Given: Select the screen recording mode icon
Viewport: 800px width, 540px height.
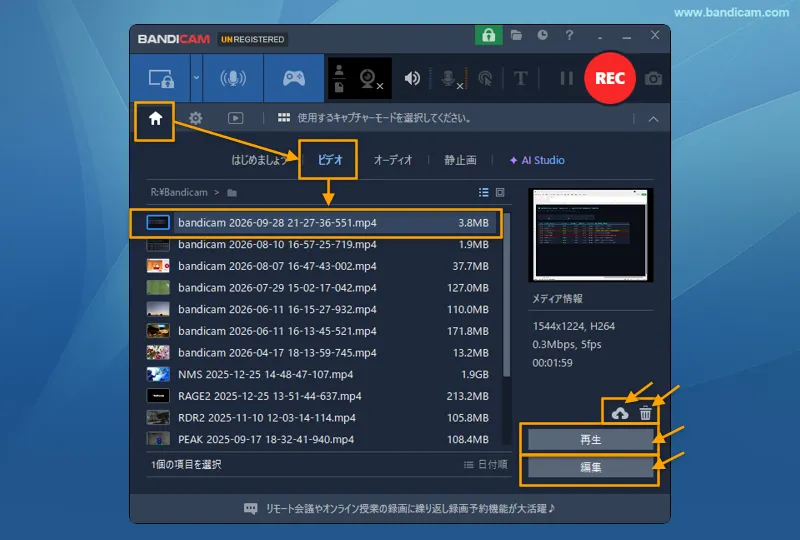Looking at the screenshot, I should [x=161, y=79].
